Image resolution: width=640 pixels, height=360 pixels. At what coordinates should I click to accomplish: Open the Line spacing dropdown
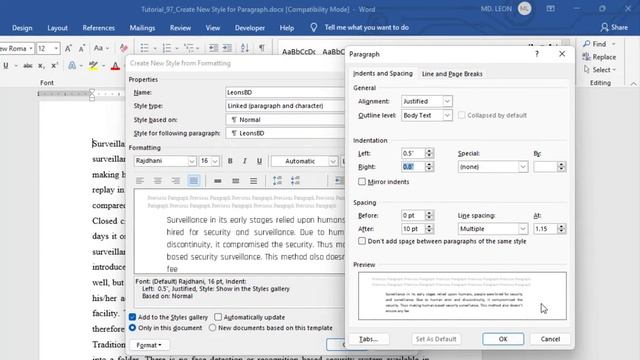tap(523, 229)
